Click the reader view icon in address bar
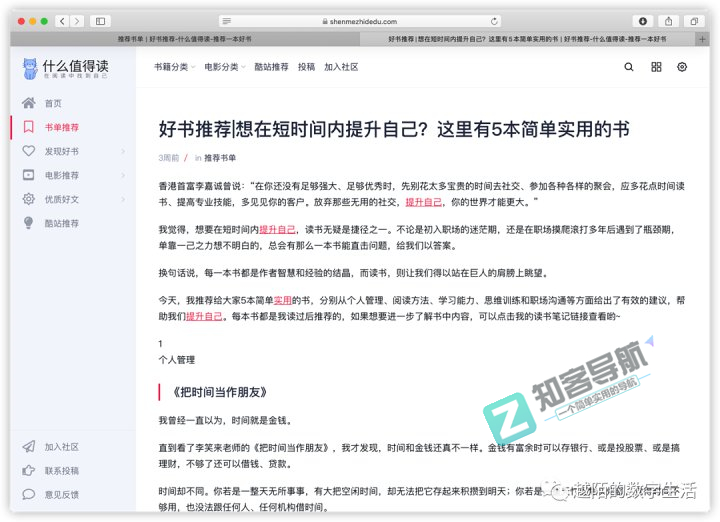Image resolution: width=720 pixels, height=522 pixels. (226, 21)
